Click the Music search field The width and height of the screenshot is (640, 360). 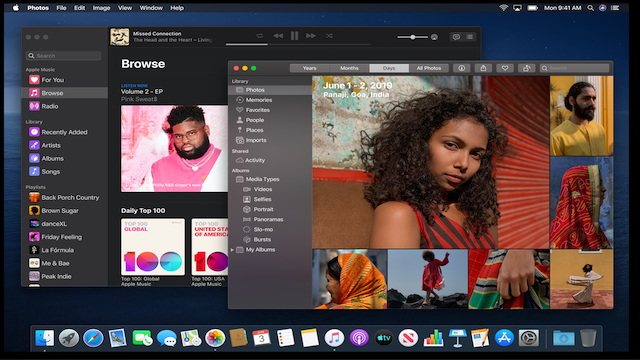pyautogui.click(x=63, y=56)
